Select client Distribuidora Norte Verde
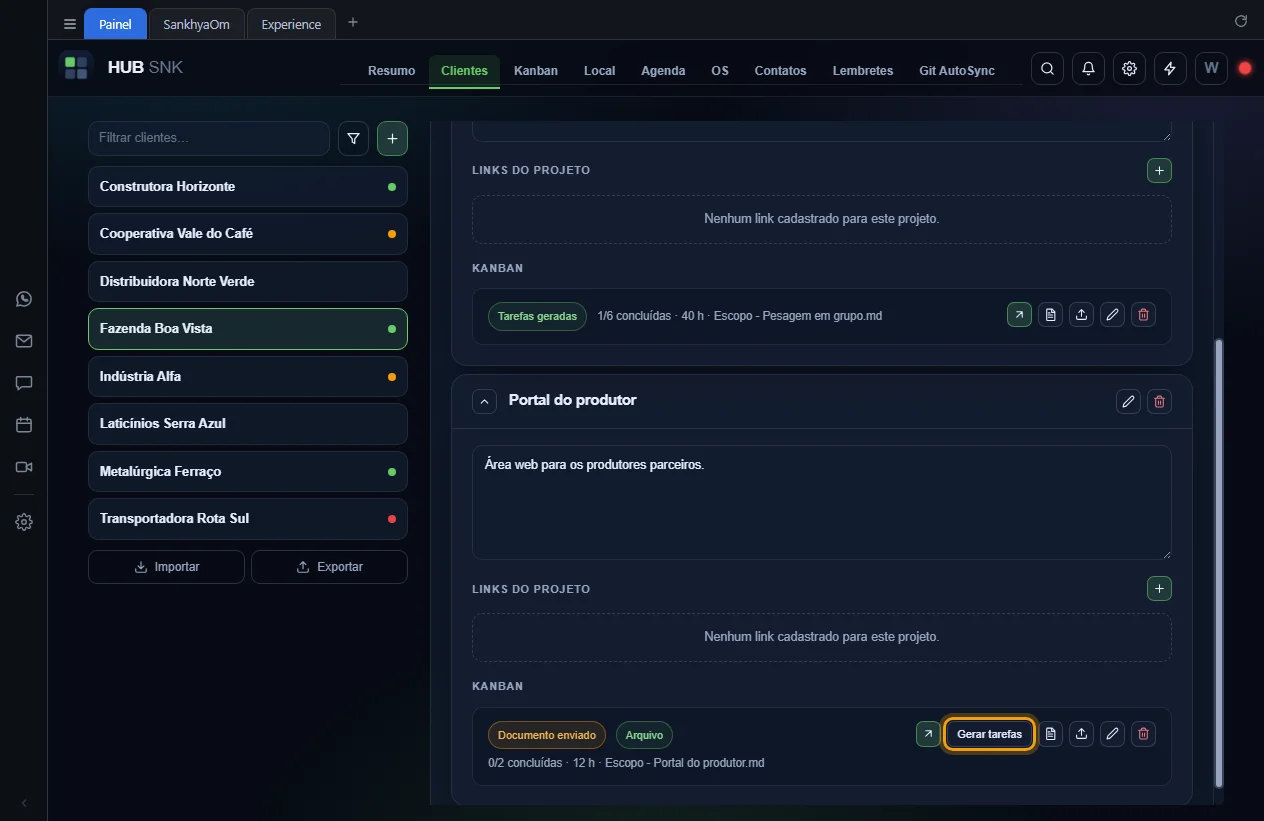This screenshot has width=1264, height=821. 248,282
